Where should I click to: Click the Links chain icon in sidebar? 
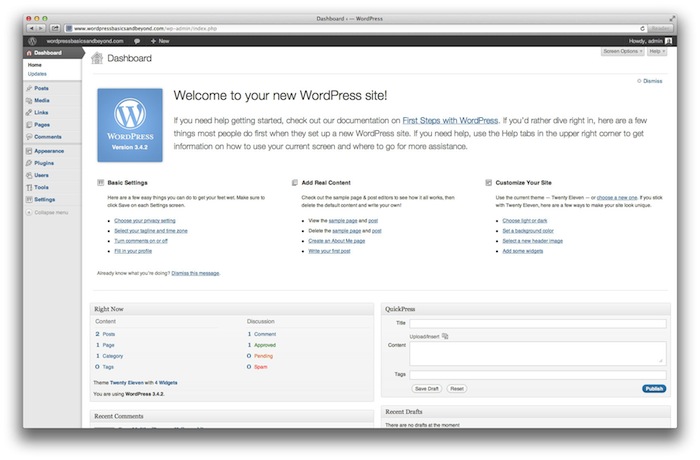coord(29,113)
